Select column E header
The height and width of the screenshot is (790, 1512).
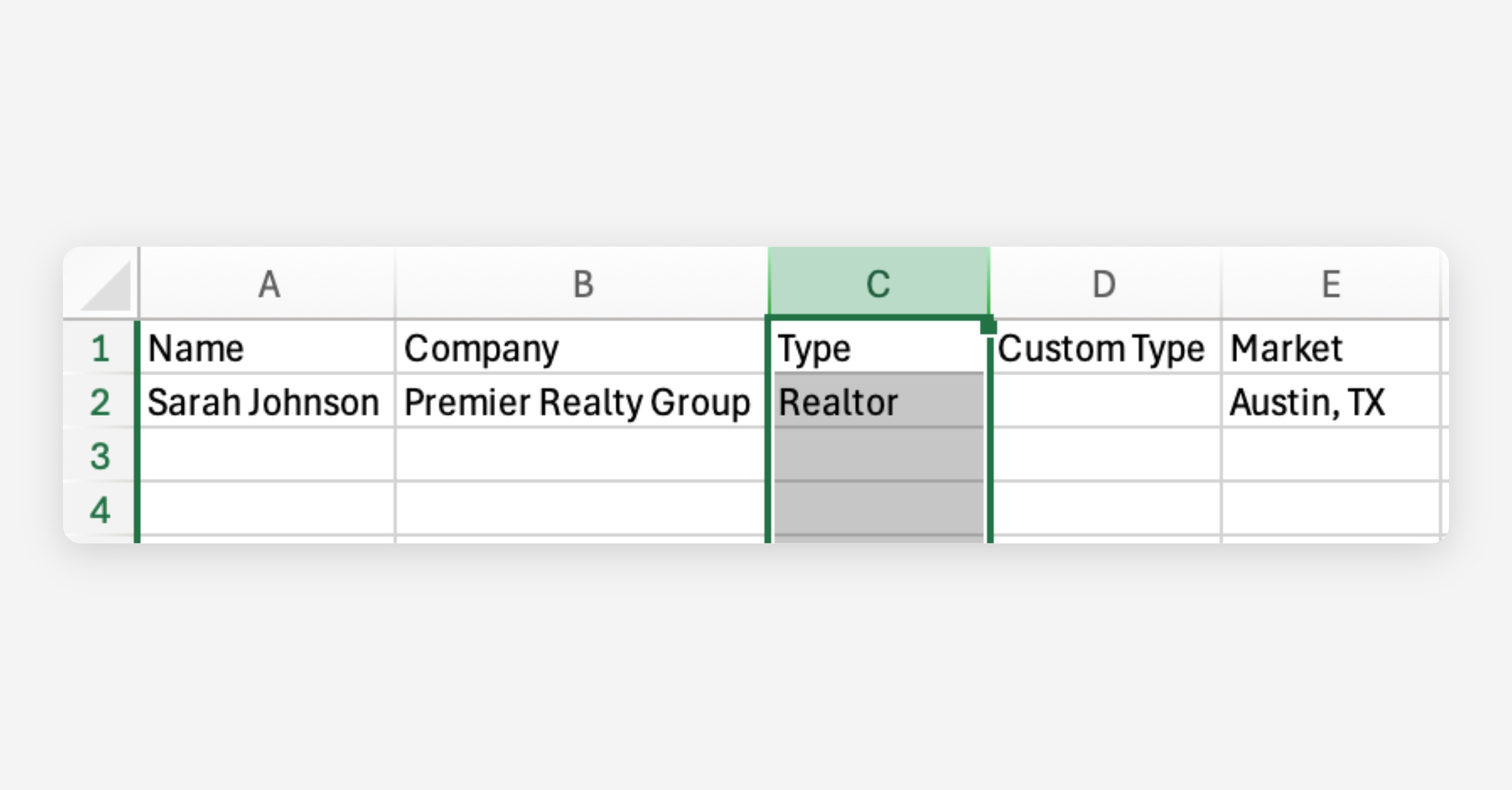point(1331,283)
